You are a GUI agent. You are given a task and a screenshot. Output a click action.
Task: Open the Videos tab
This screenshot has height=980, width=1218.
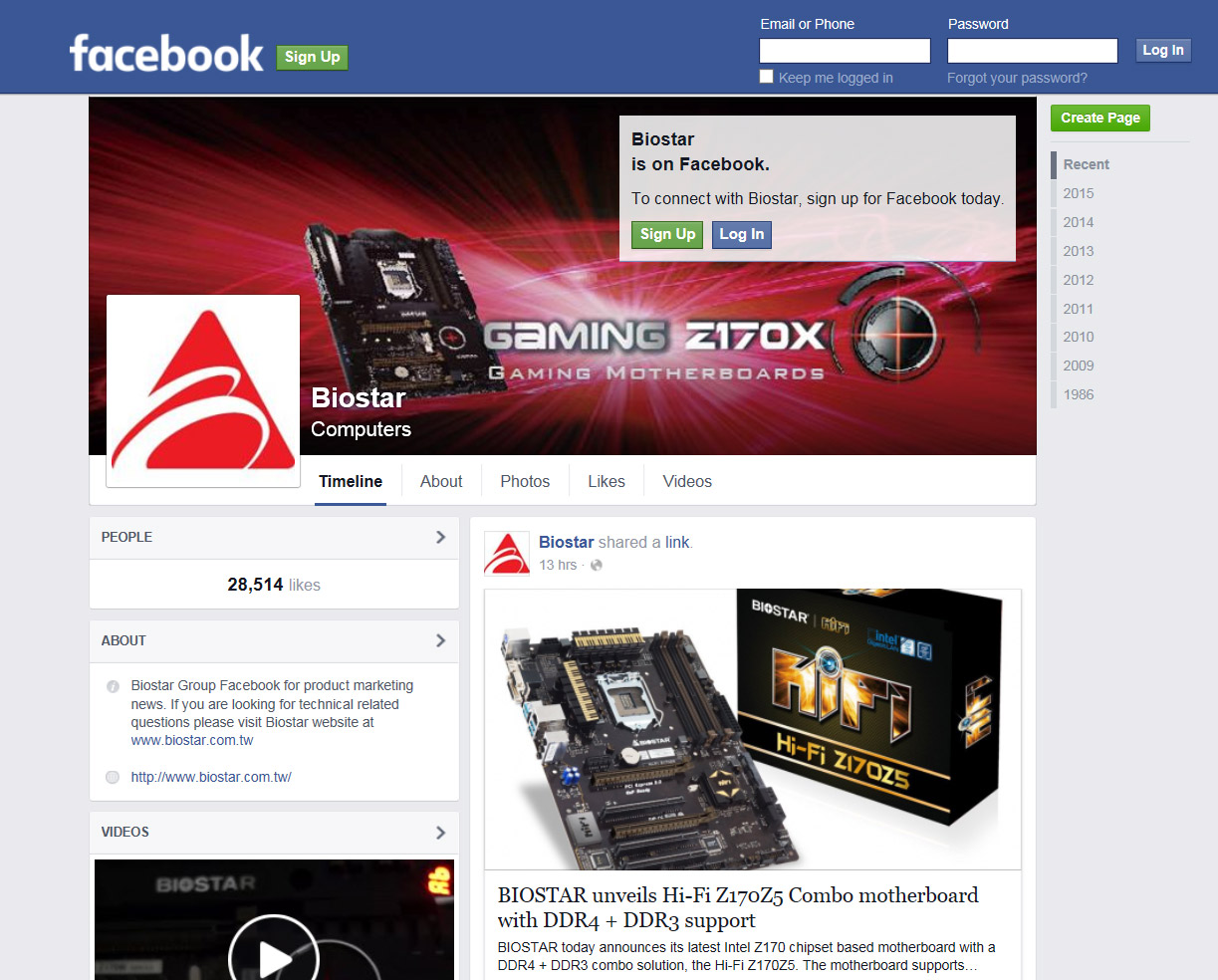(687, 482)
